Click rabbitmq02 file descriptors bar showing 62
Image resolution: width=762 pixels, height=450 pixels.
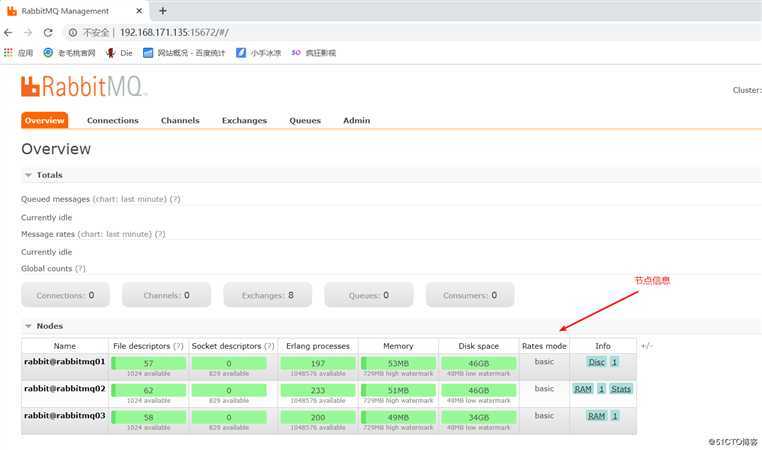[148, 390]
